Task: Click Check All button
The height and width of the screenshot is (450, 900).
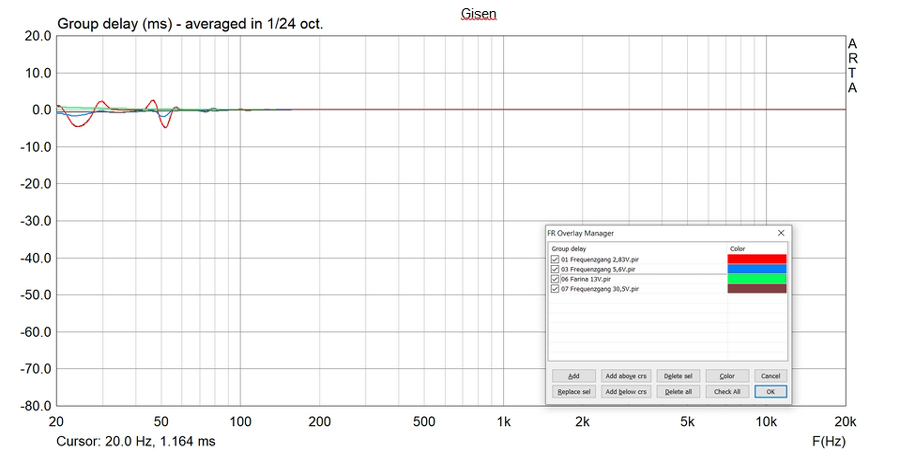Action: (x=727, y=391)
